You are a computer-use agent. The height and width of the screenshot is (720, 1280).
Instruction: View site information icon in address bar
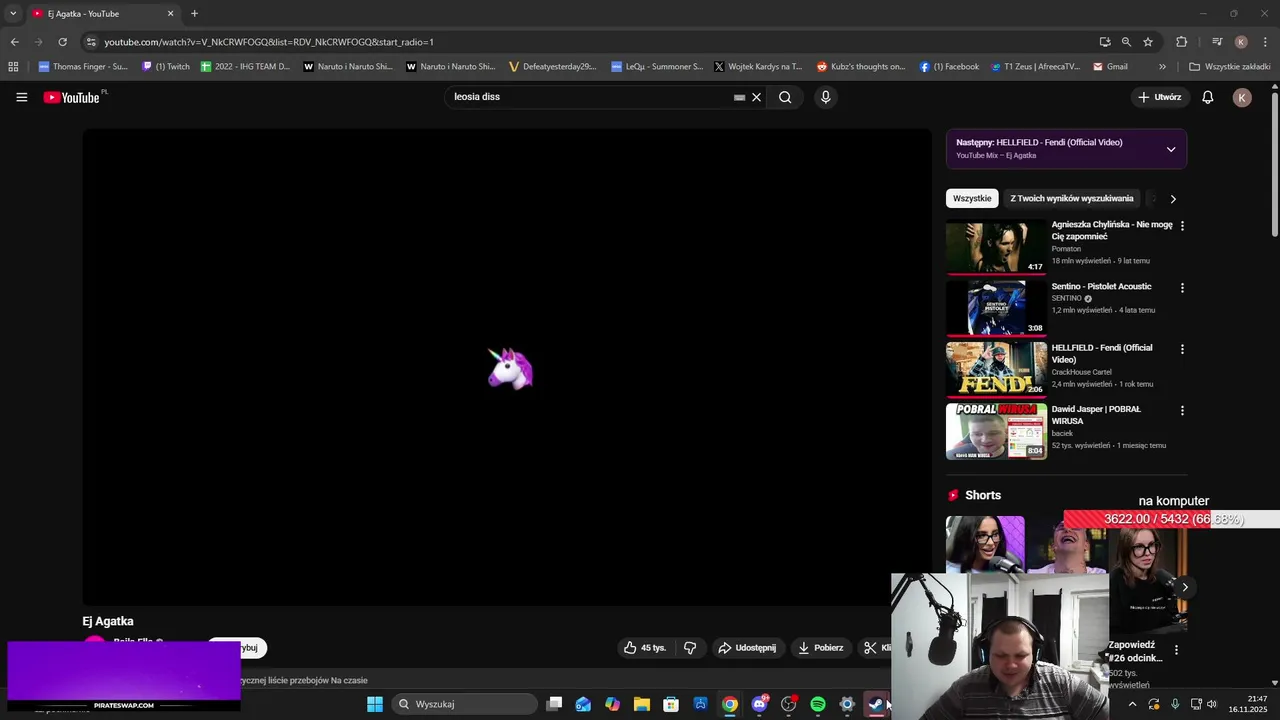tap(91, 42)
